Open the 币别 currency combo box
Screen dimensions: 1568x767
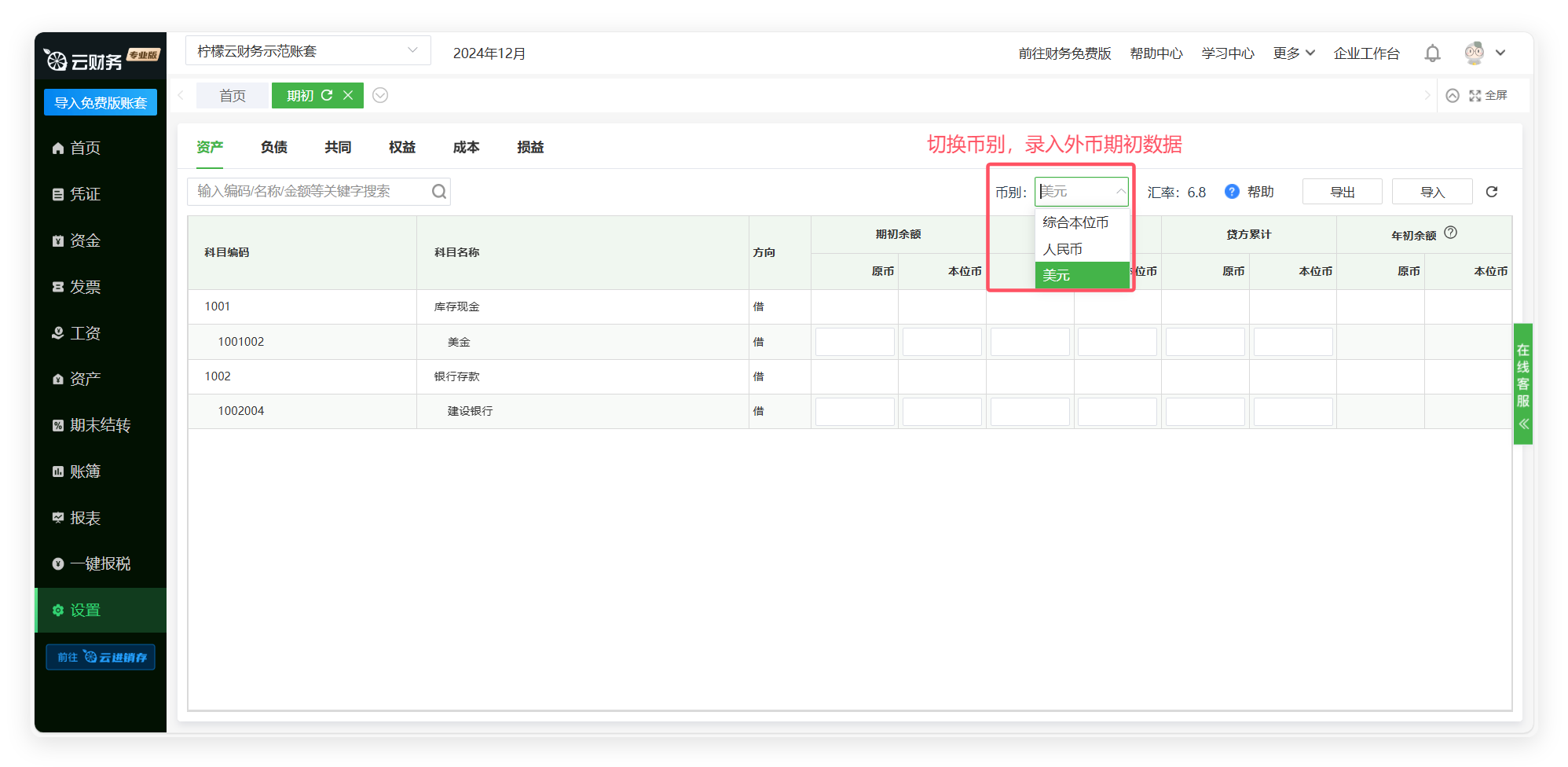(1081, 192)
